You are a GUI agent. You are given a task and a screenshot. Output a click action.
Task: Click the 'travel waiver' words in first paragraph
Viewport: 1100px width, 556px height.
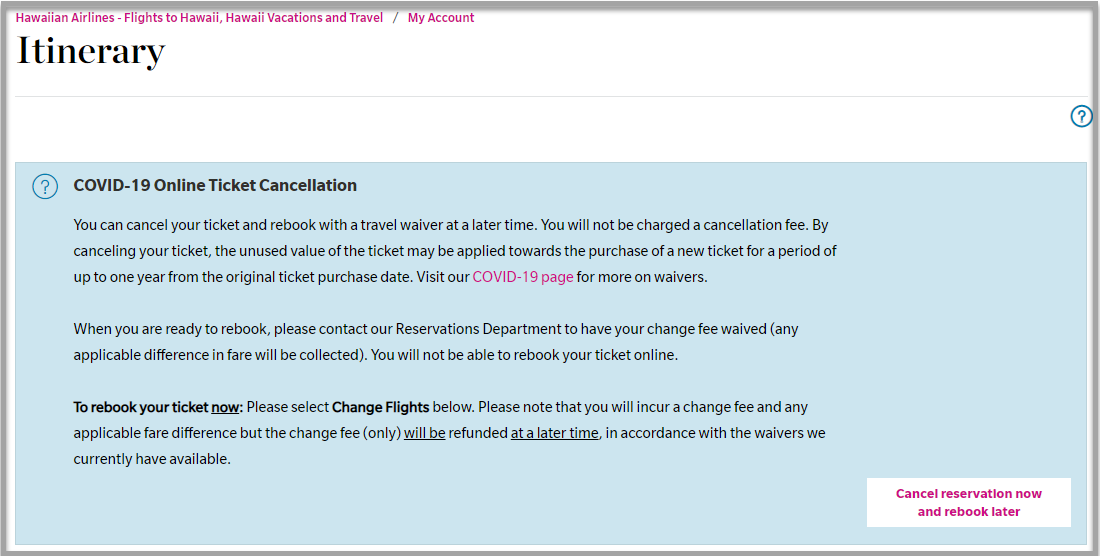[403, 225]
